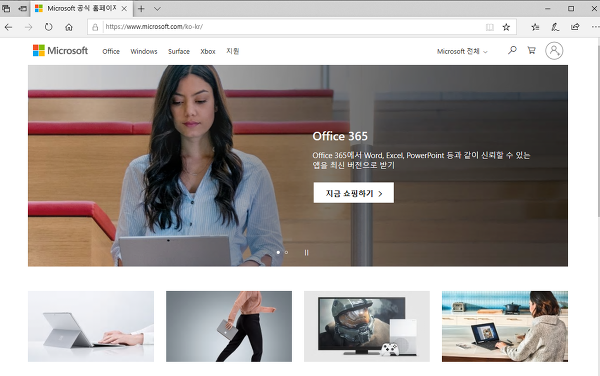Open the Surface menu item
The image size is (600, 376).
point(179,51)
